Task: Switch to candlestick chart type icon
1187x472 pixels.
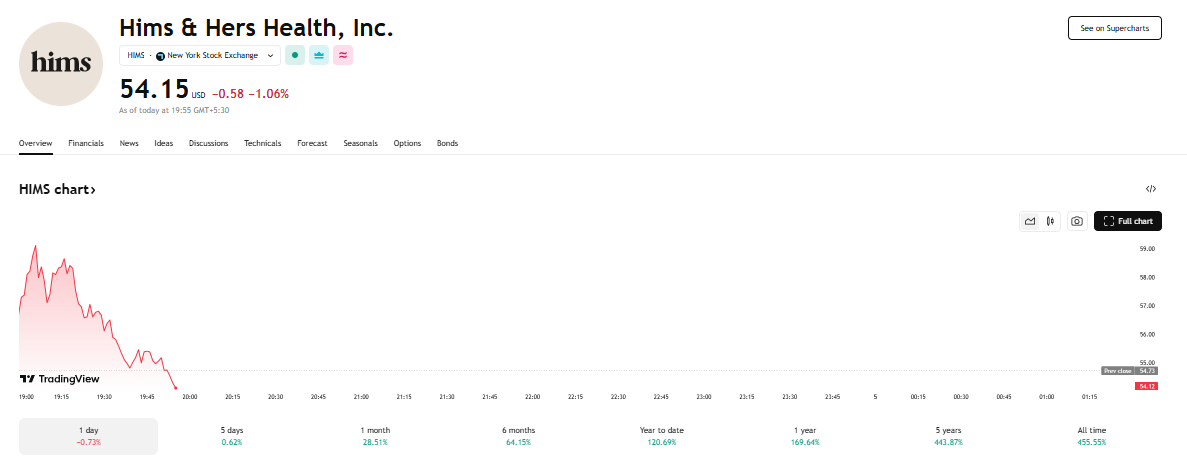Action: tap(1051, 221)
